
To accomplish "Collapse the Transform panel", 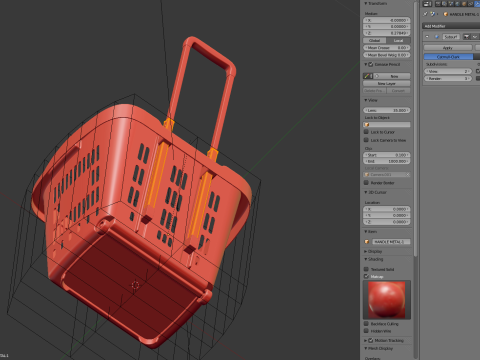I will pos(366,3).
